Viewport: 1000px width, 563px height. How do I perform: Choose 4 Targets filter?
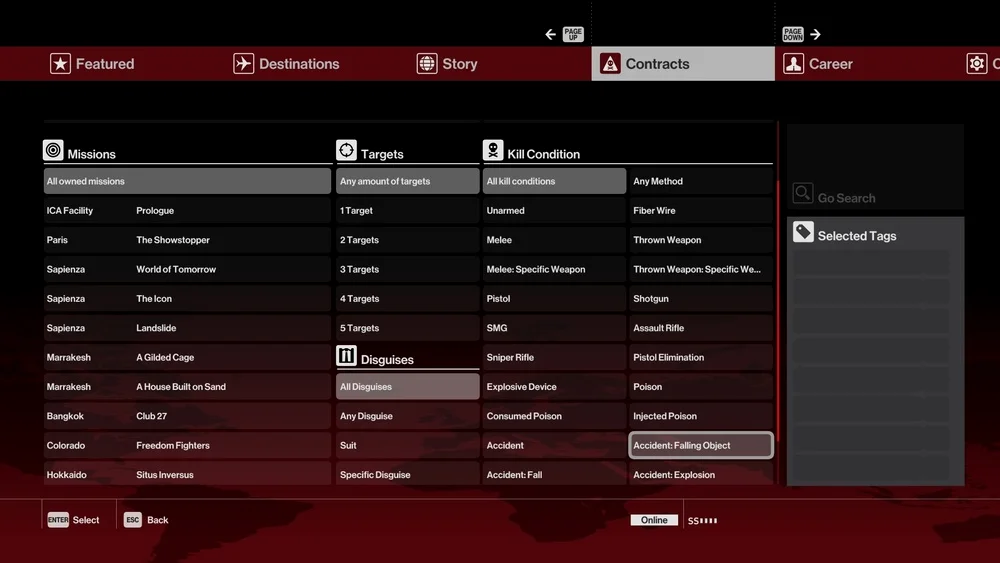point(408,298)
